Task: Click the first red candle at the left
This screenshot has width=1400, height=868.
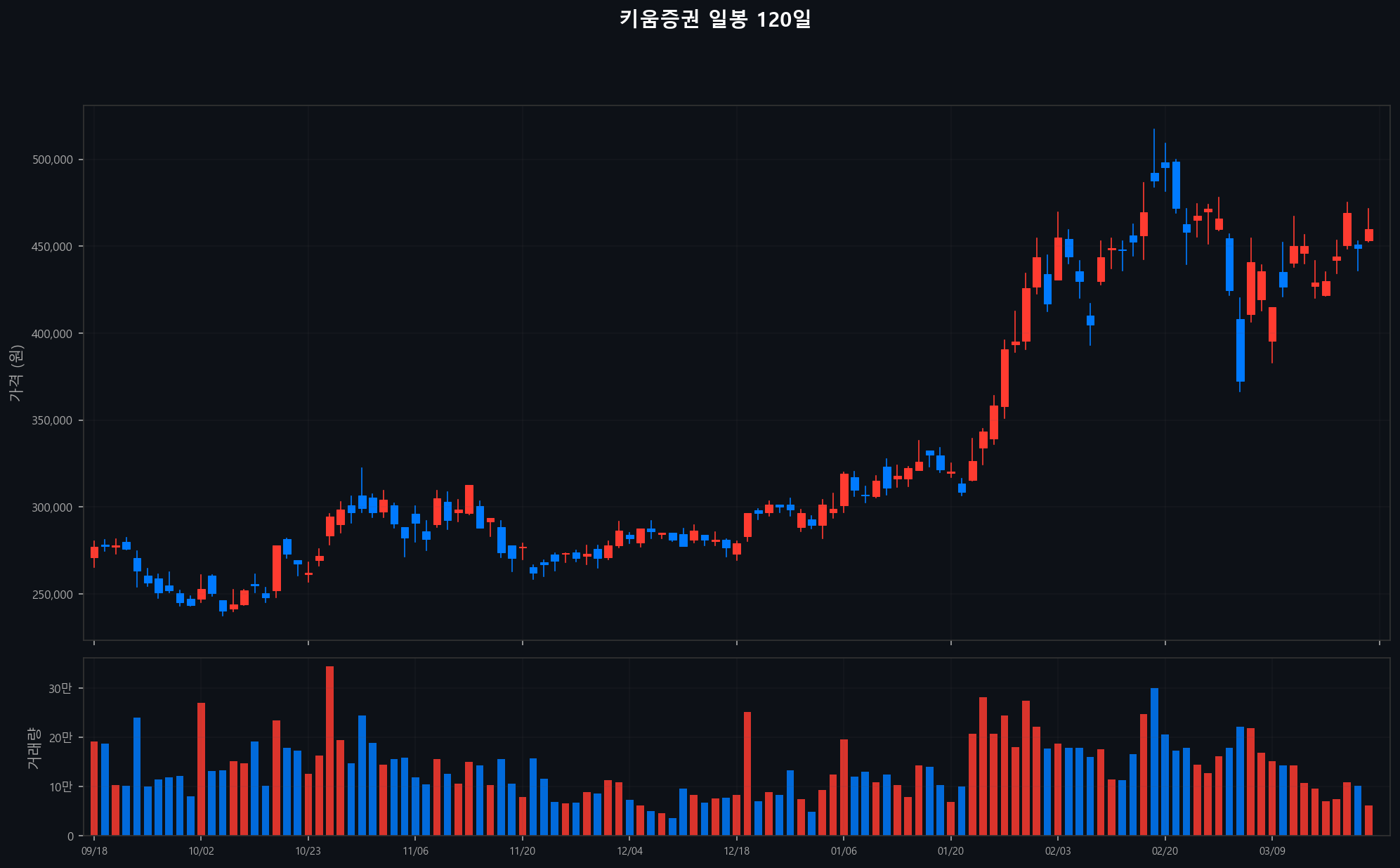Action: click(x=94, y=552)
